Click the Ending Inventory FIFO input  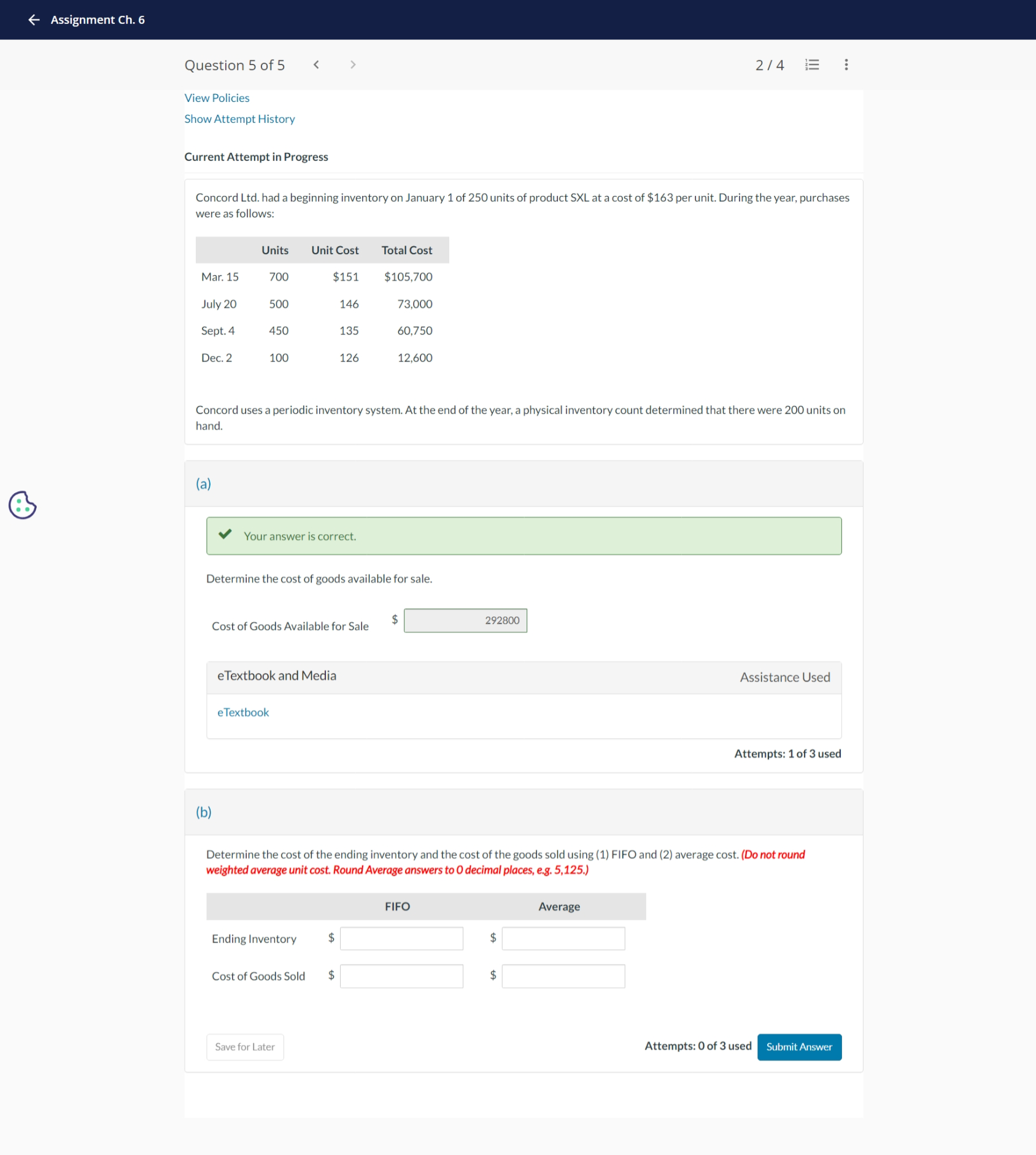(401, 938)
